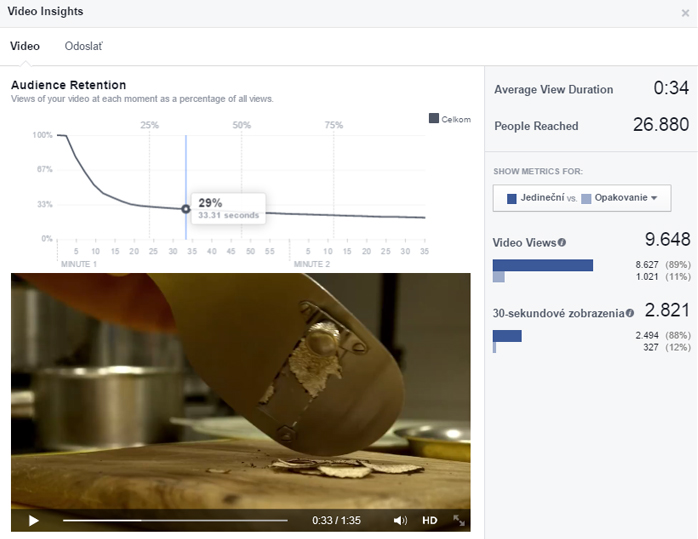Mute video using the speaker icon
The width and height of the screenshot is (698, 539).
(400, 520)
